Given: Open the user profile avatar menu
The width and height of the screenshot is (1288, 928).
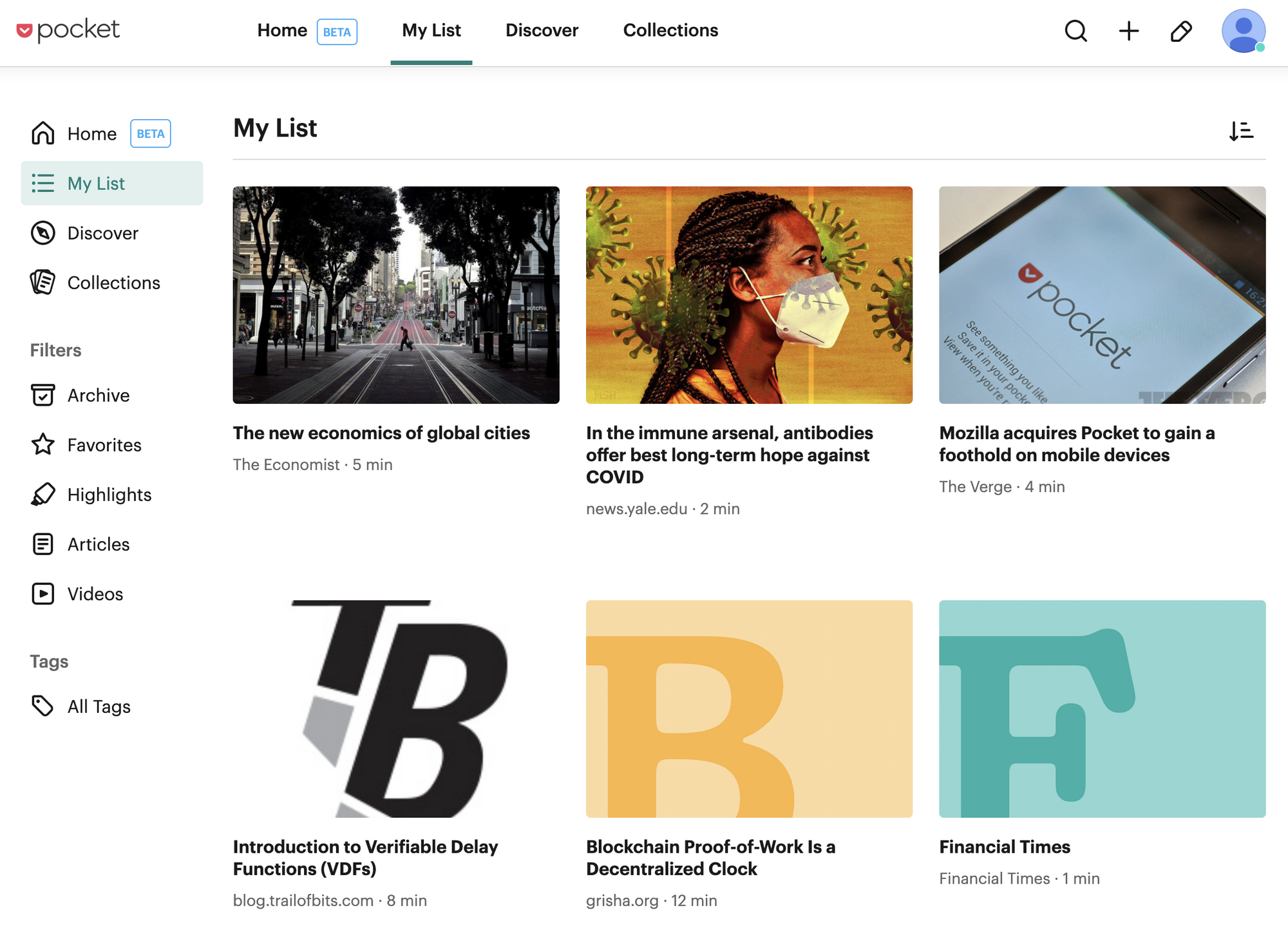Looking at the screenshot, I should [1244, 31].
